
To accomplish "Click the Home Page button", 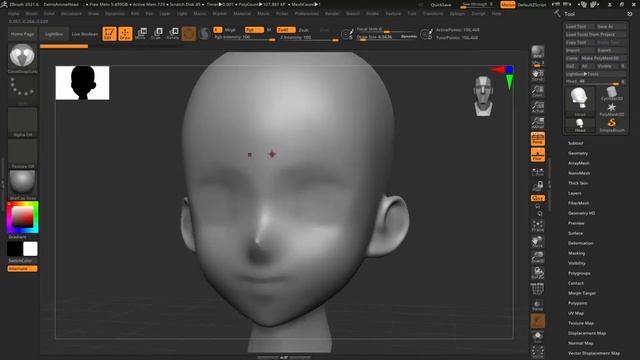I will pos(22,34).
